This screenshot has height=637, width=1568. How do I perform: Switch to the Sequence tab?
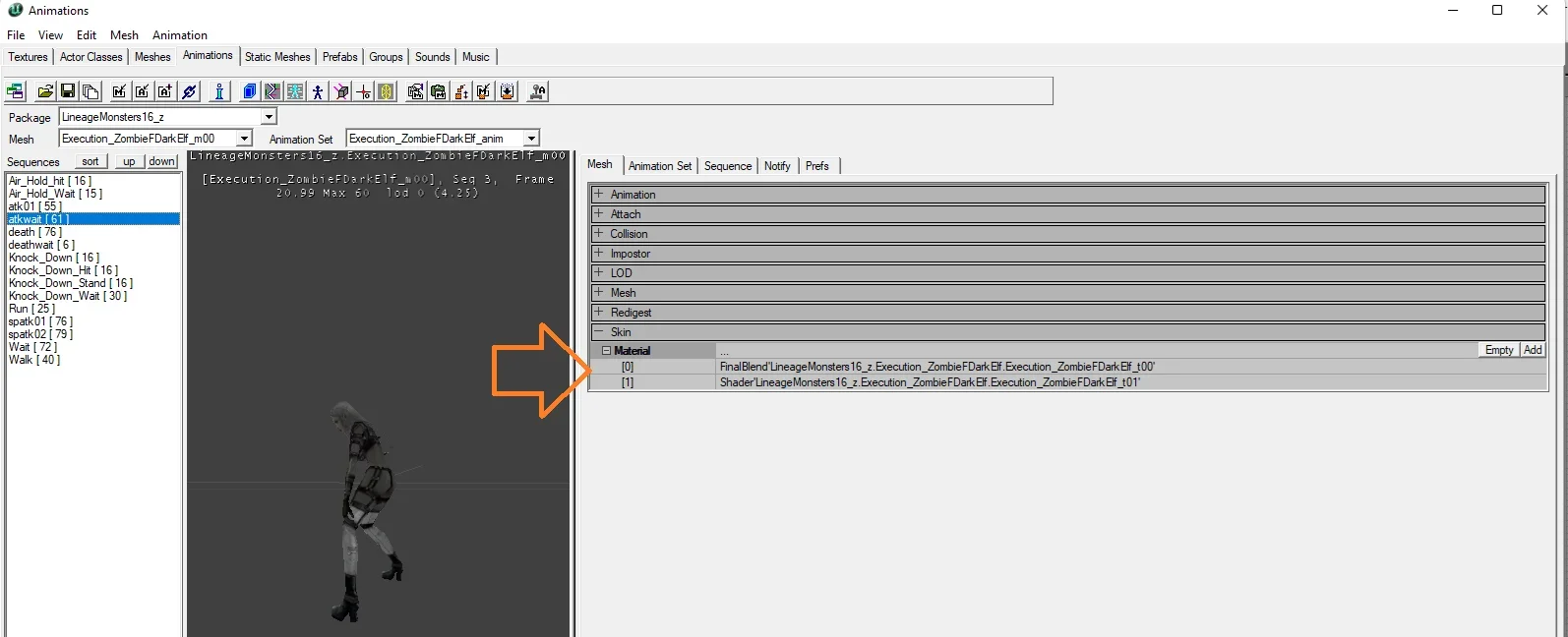(728, 166)
